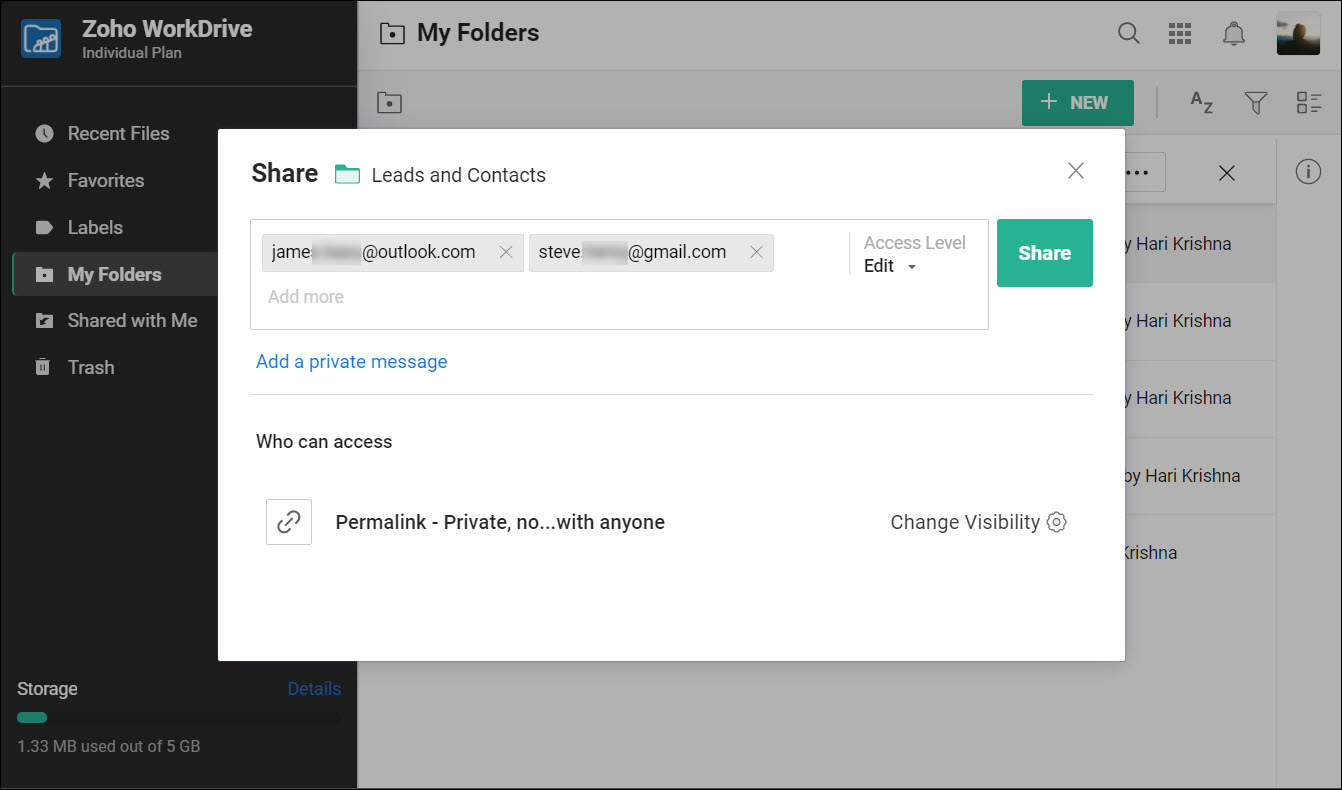Click the storage usage progress bar
1342x790 pixels.
(178, 717)
